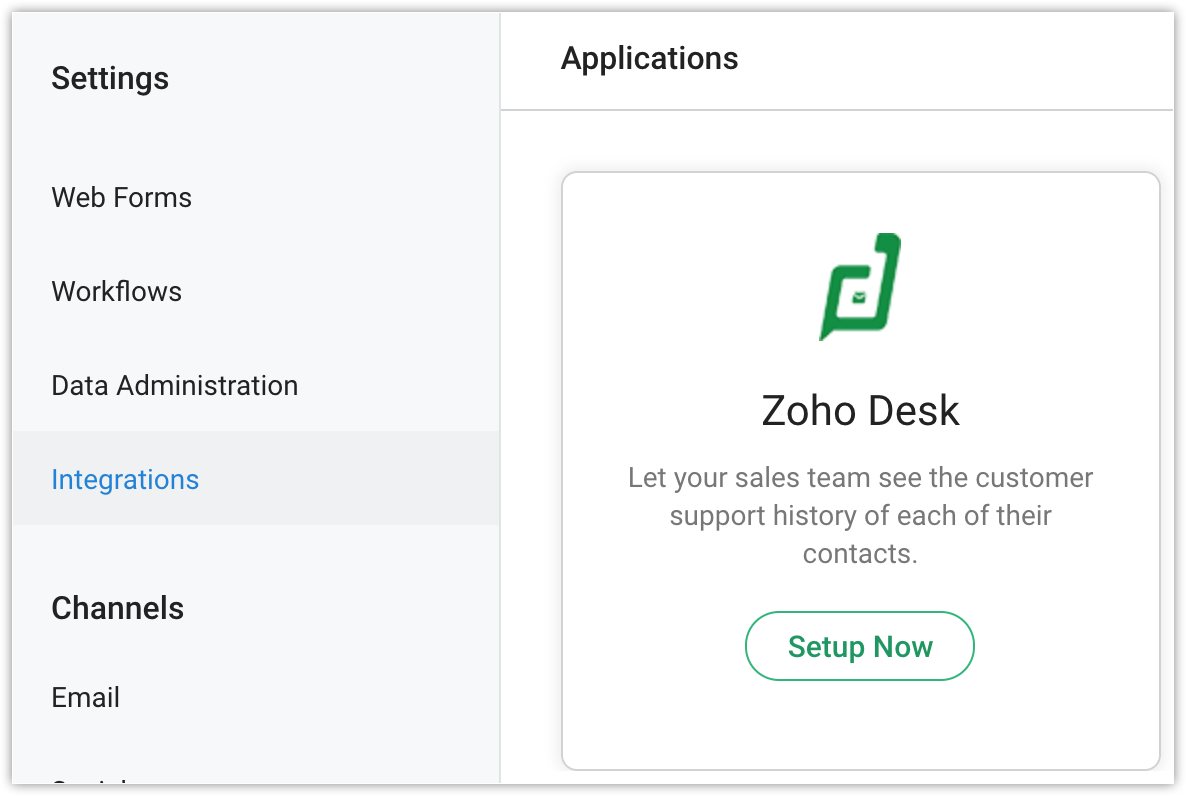Select the highlighted Integrations item
Screen dimensions: 1186x796
click(x=125, y=479)
